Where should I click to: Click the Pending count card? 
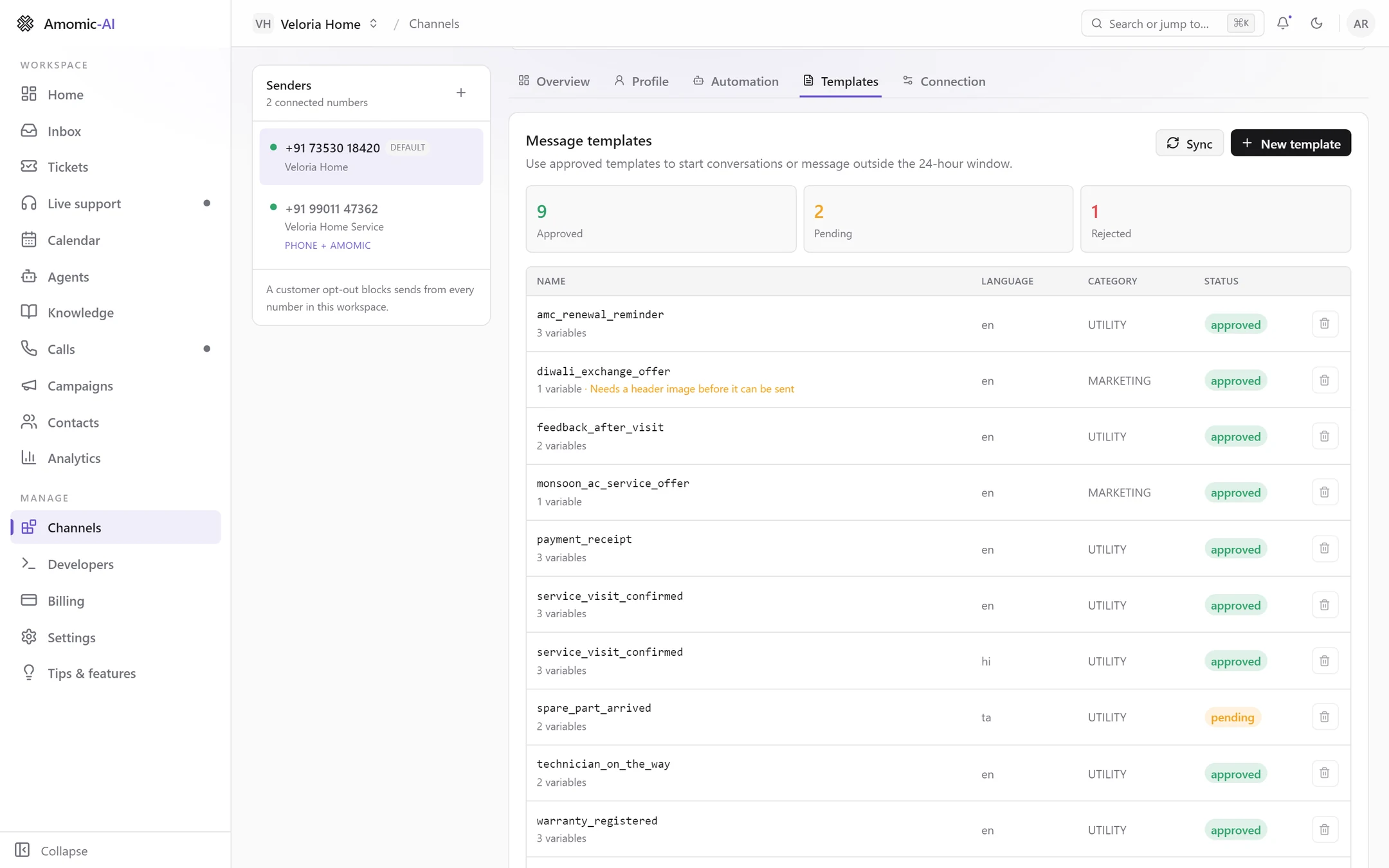[x=938, y=219]
